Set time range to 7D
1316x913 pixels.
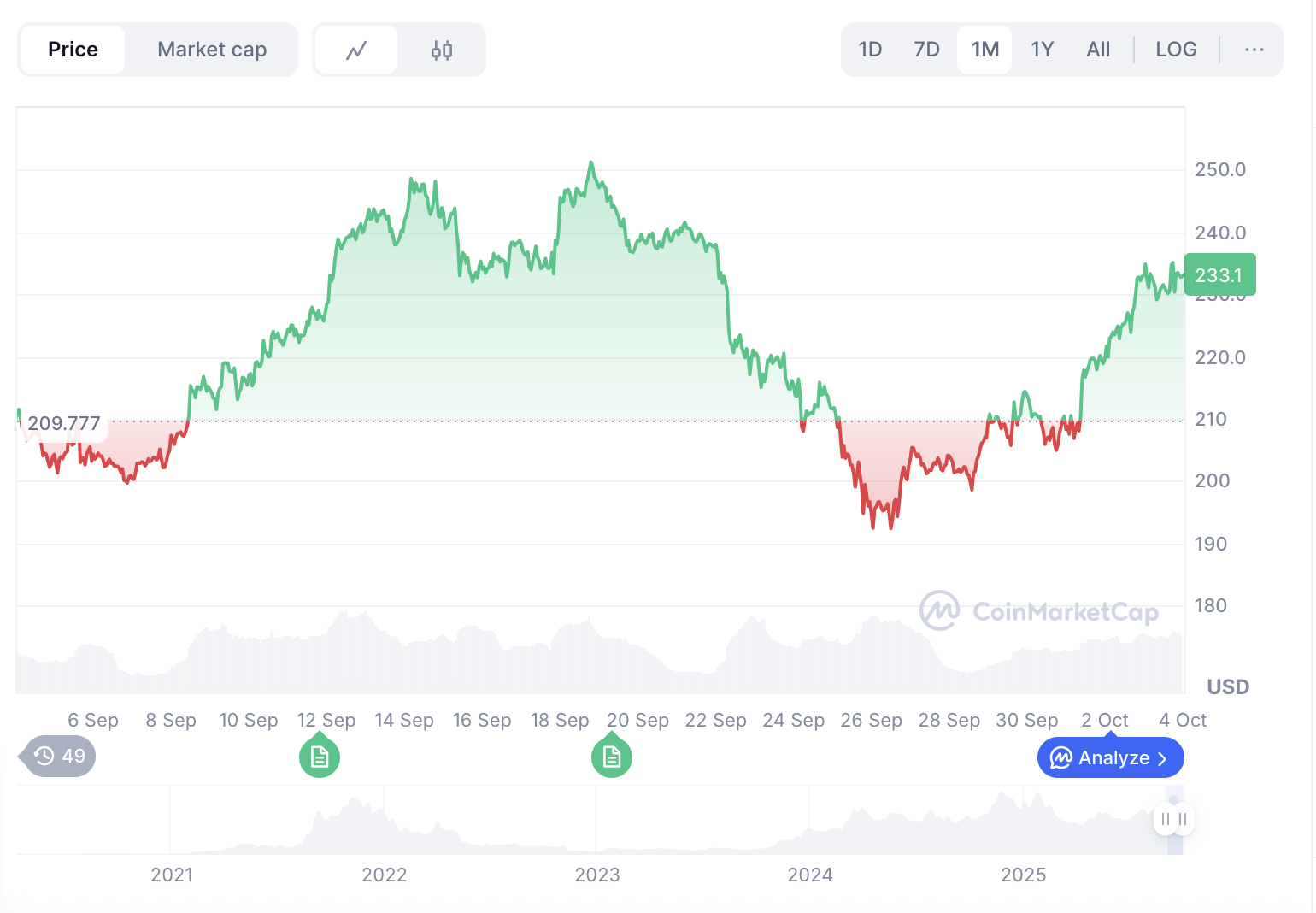pos(926,50)
